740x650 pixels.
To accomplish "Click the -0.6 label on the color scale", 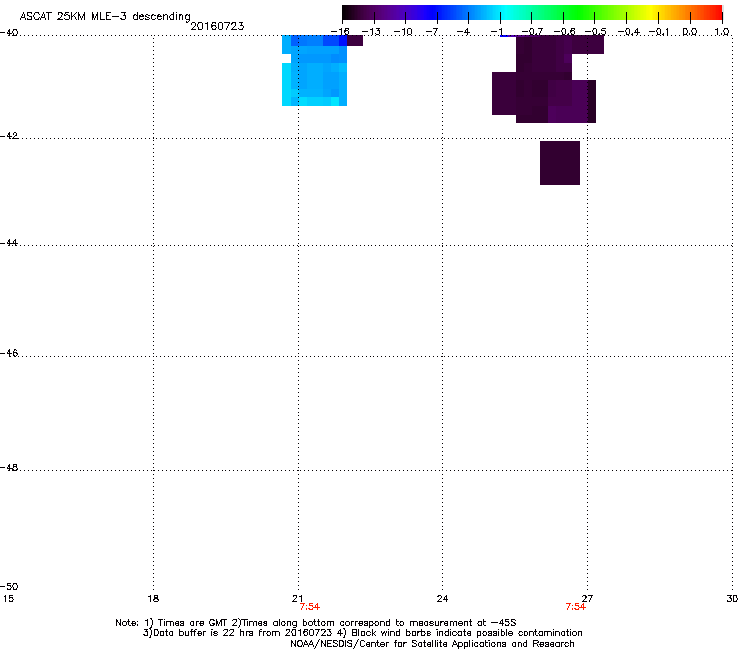I will [564, 32].
